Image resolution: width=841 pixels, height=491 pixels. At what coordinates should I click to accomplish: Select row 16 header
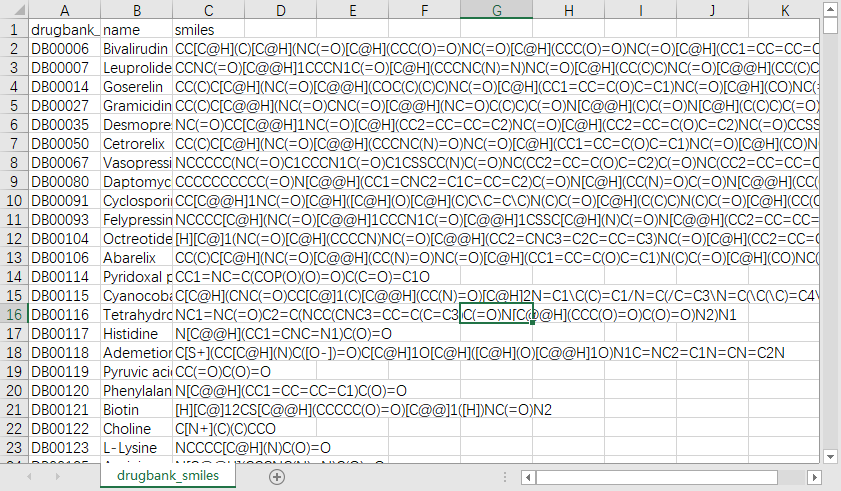point(14,314)
